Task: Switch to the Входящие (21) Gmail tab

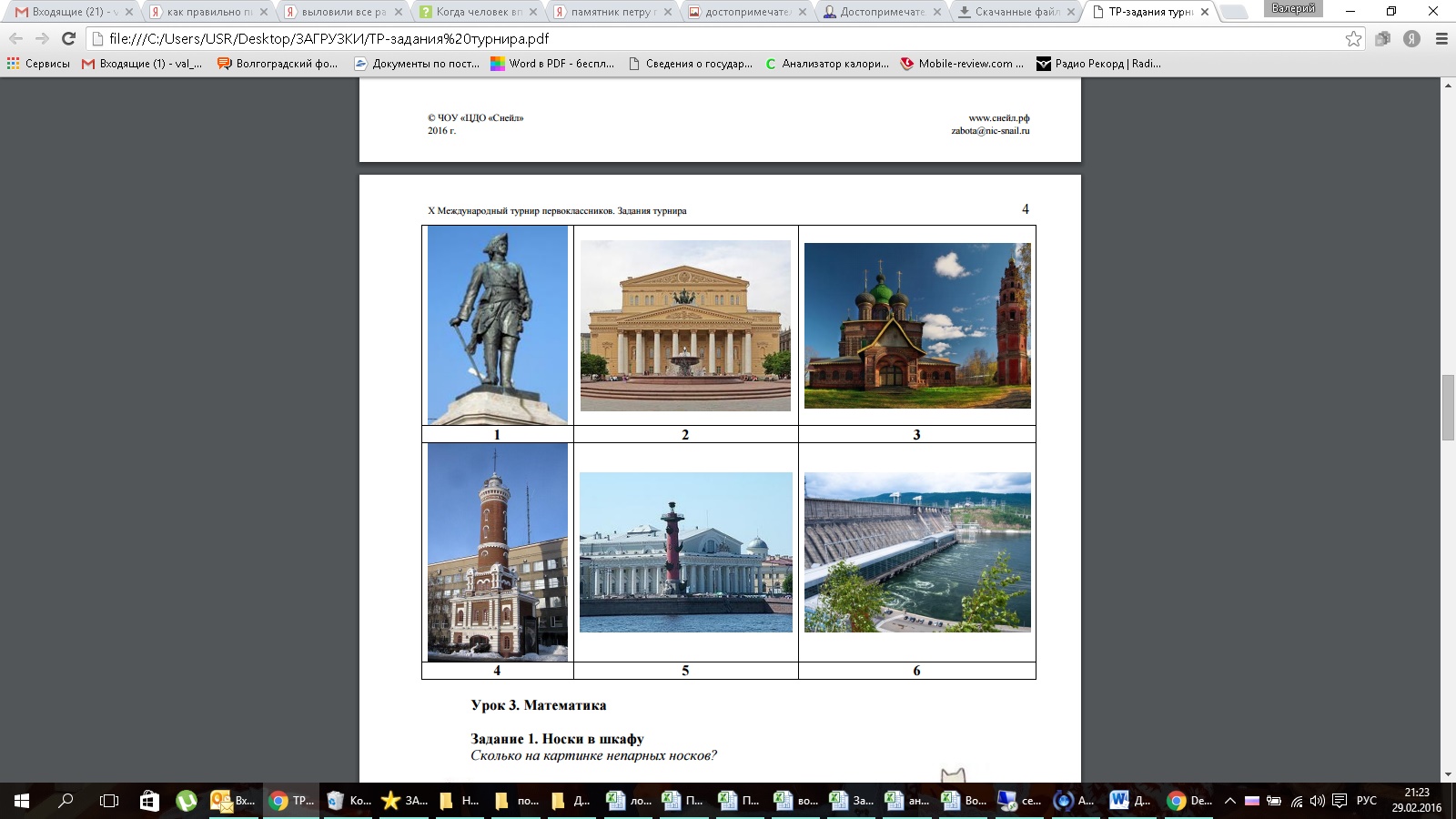Action: [68, 12]
